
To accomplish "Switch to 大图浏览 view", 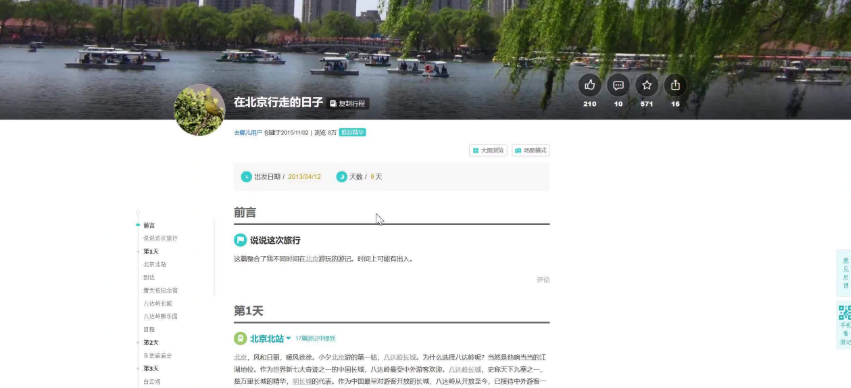I will 488,150.
